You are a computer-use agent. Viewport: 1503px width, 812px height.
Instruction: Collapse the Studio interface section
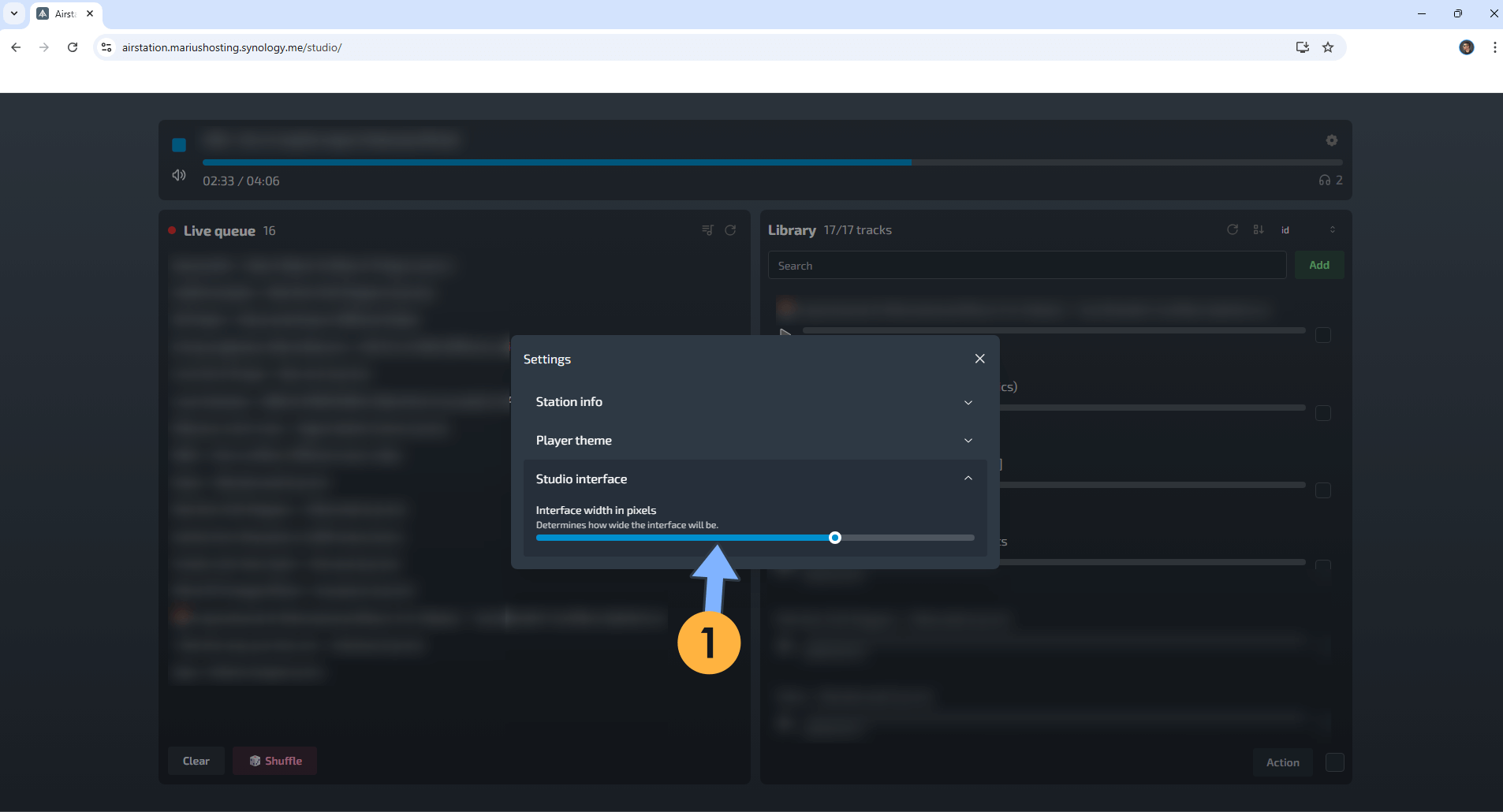(x=968, y=478)
